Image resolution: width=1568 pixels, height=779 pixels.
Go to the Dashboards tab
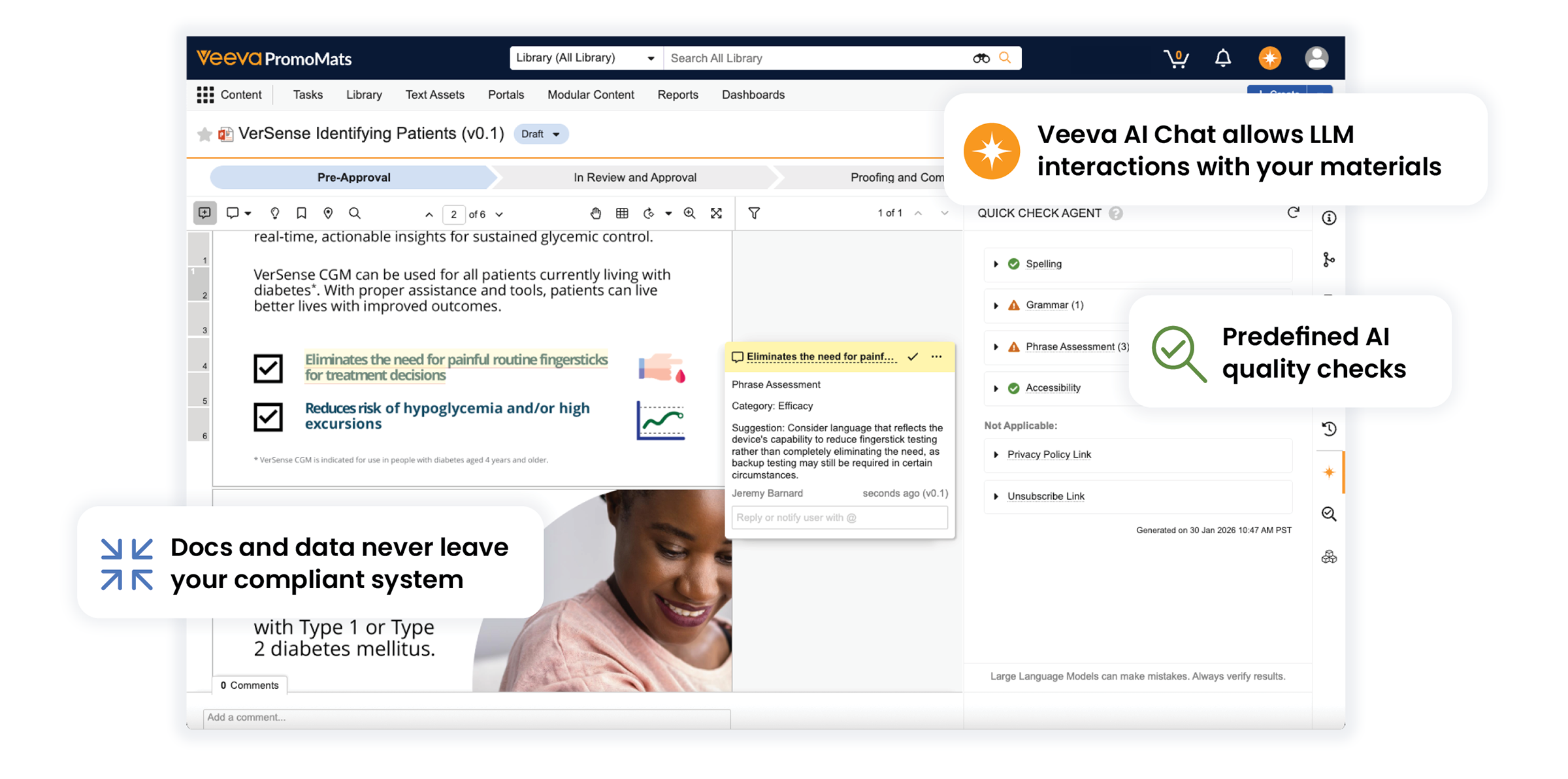(753, 95)
